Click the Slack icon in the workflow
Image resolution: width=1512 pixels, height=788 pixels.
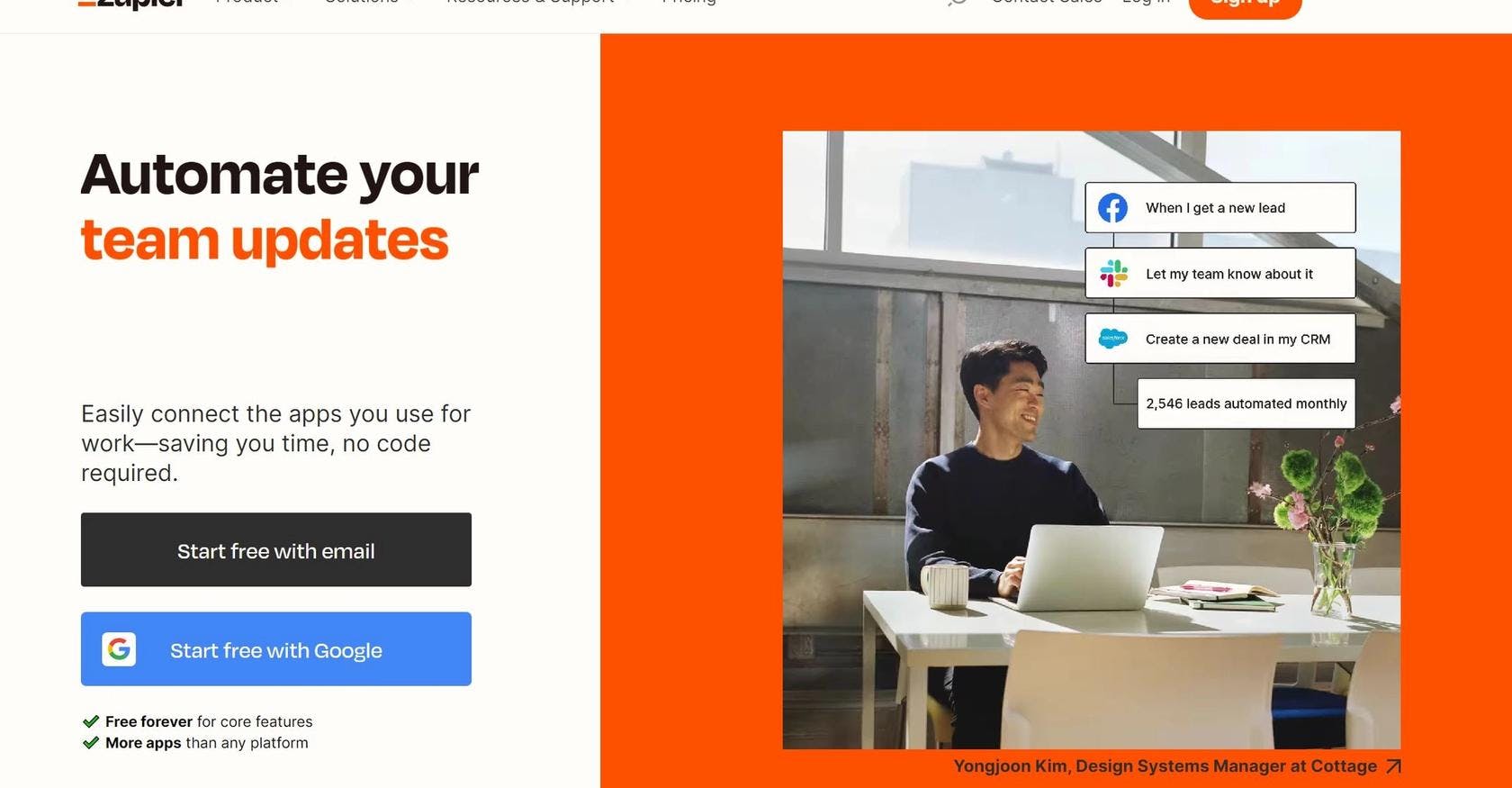1113,274
